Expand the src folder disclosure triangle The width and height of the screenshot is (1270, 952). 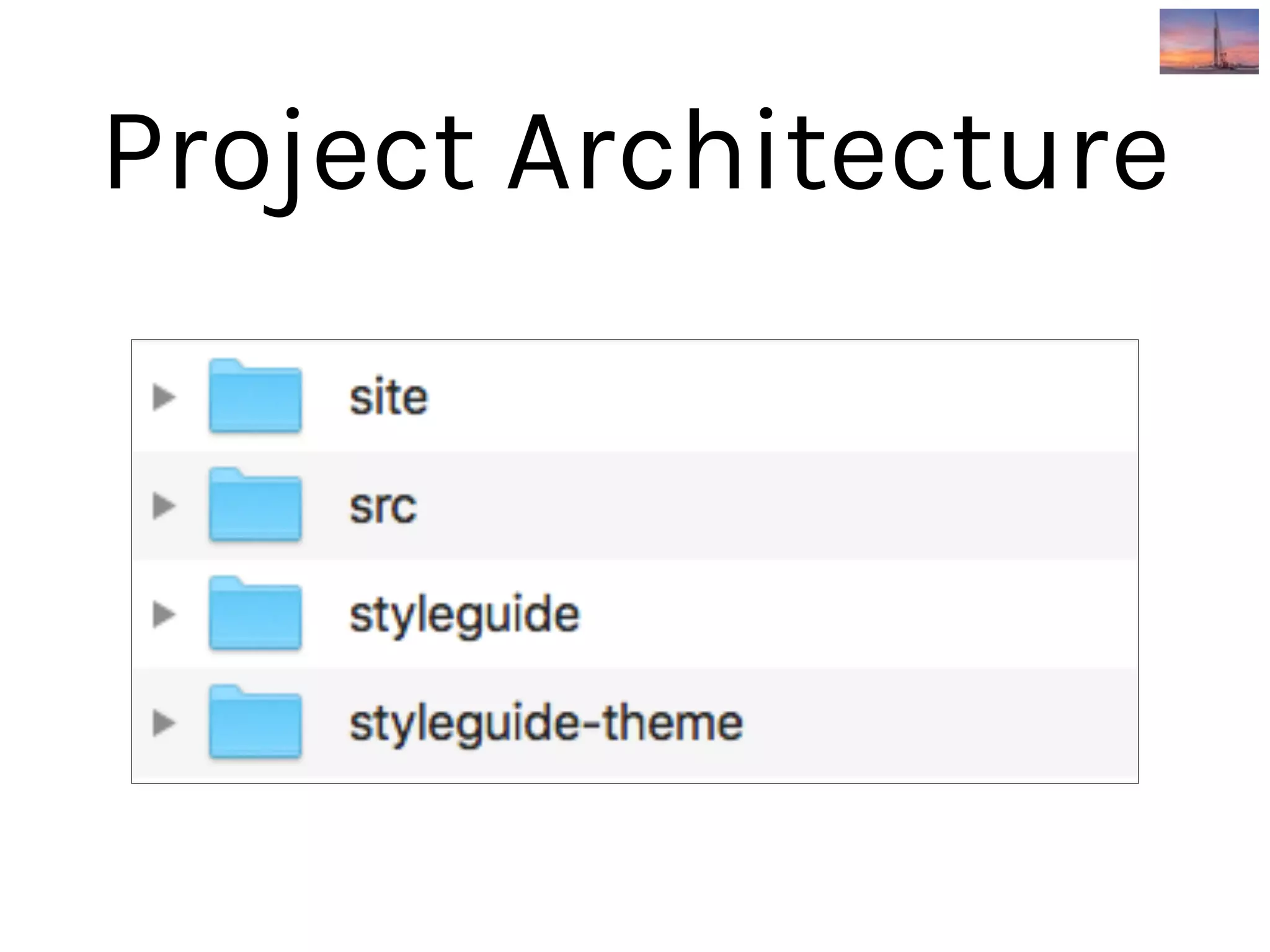pos(164,506)
